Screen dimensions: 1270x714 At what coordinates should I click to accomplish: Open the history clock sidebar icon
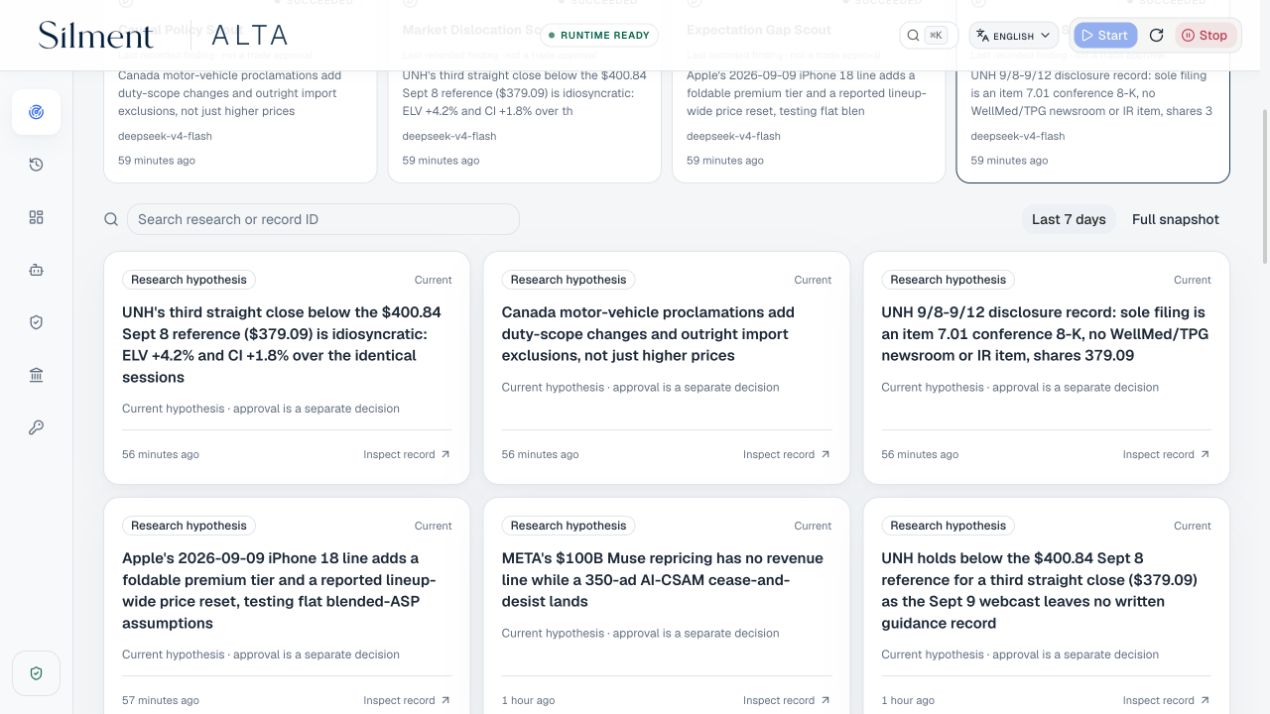36,164
